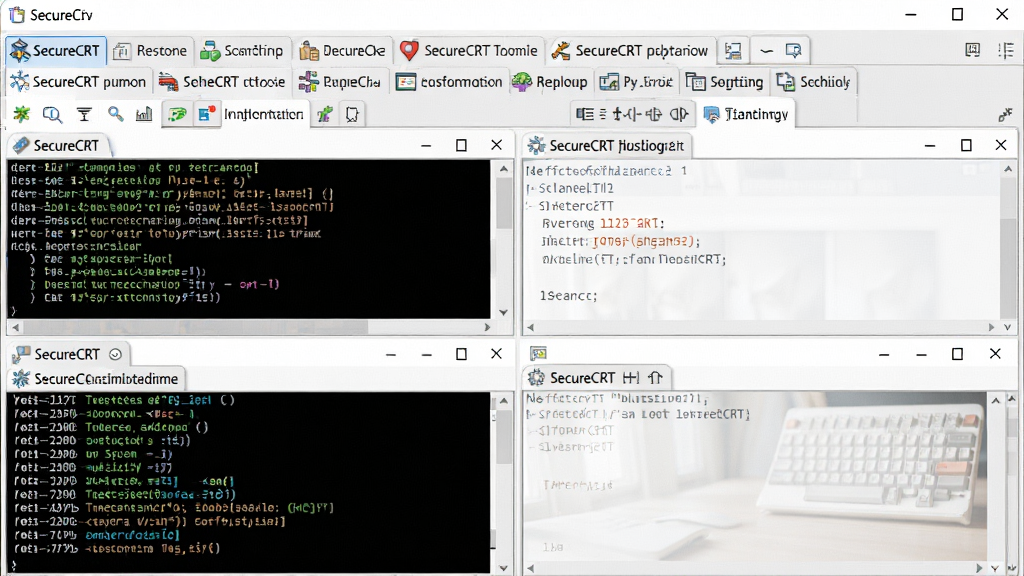The image size is (1024, 576).
Task: Click scroll-up arrow of bottom-right pane
Action: point(996,400)
